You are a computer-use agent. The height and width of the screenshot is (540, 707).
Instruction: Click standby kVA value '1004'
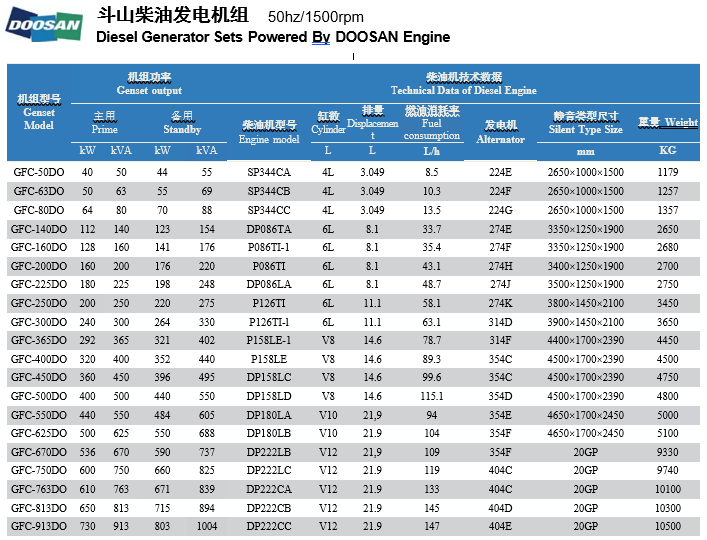point(207,526)
